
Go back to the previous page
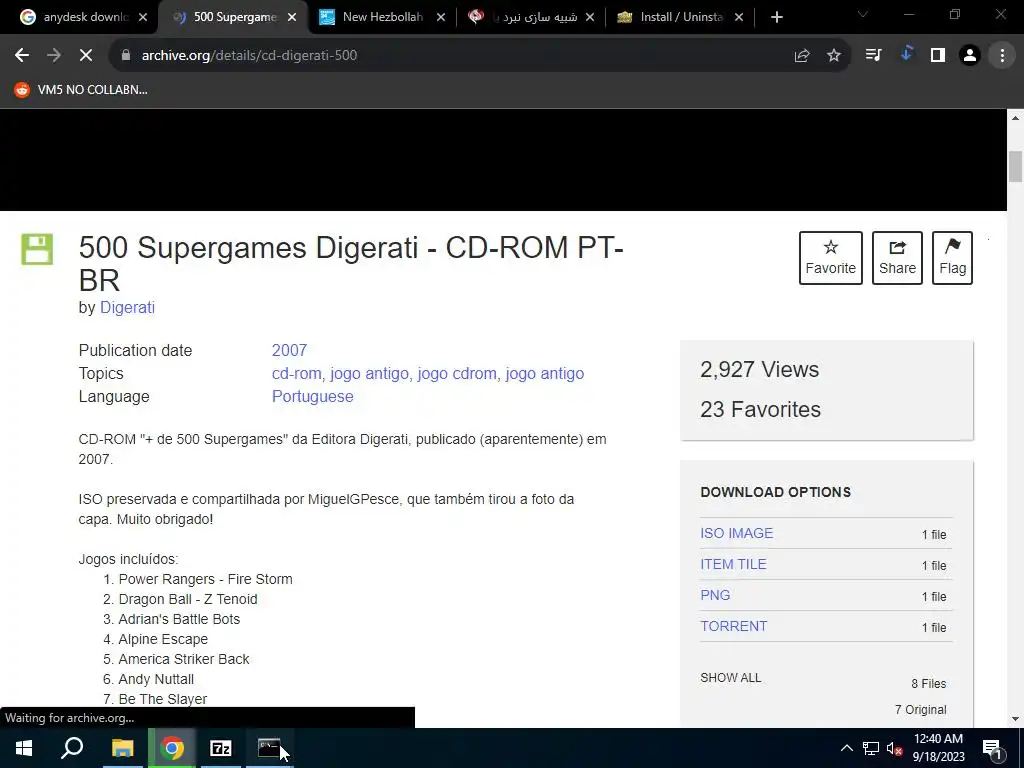click(x=22, y=56)
